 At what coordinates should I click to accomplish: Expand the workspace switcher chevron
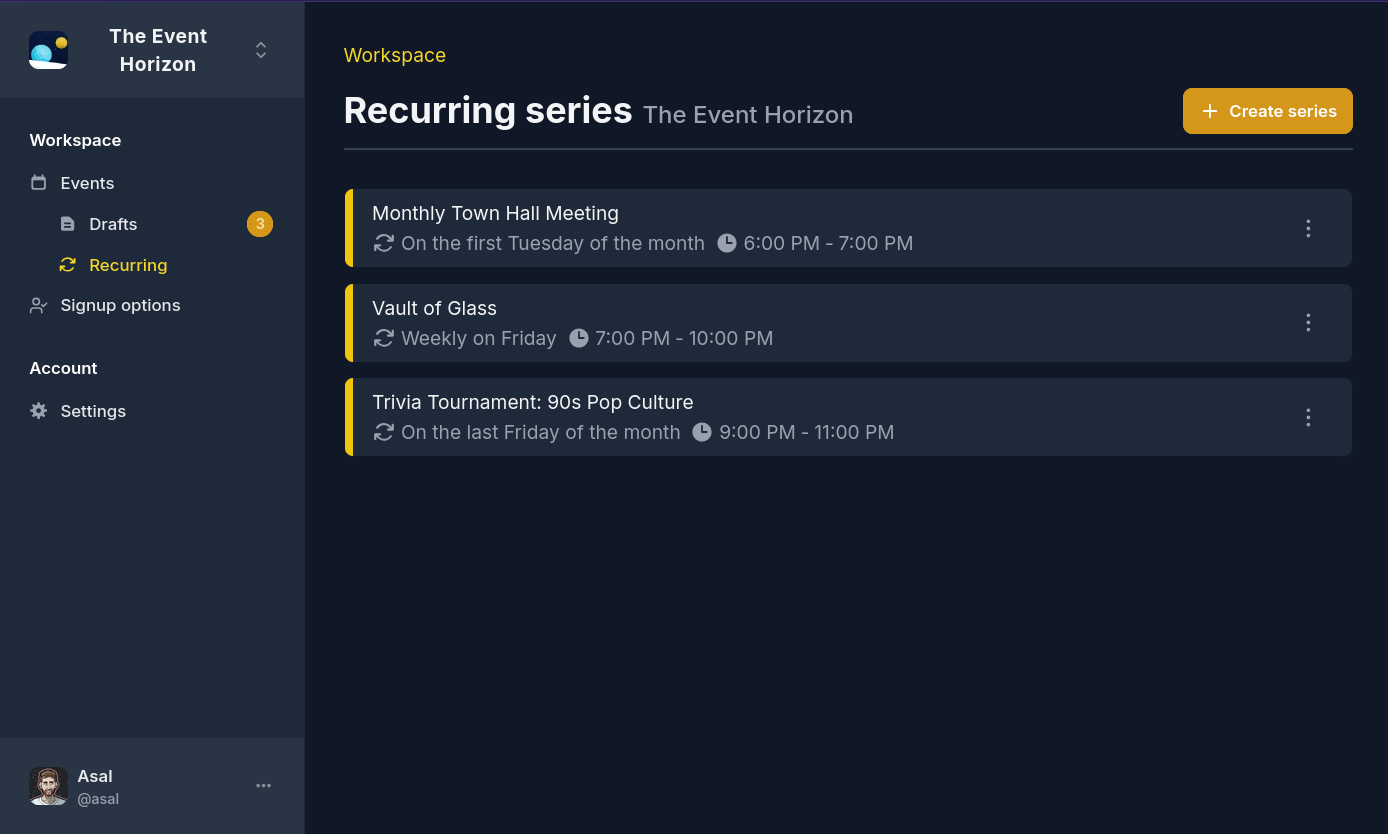click(260, 49)
